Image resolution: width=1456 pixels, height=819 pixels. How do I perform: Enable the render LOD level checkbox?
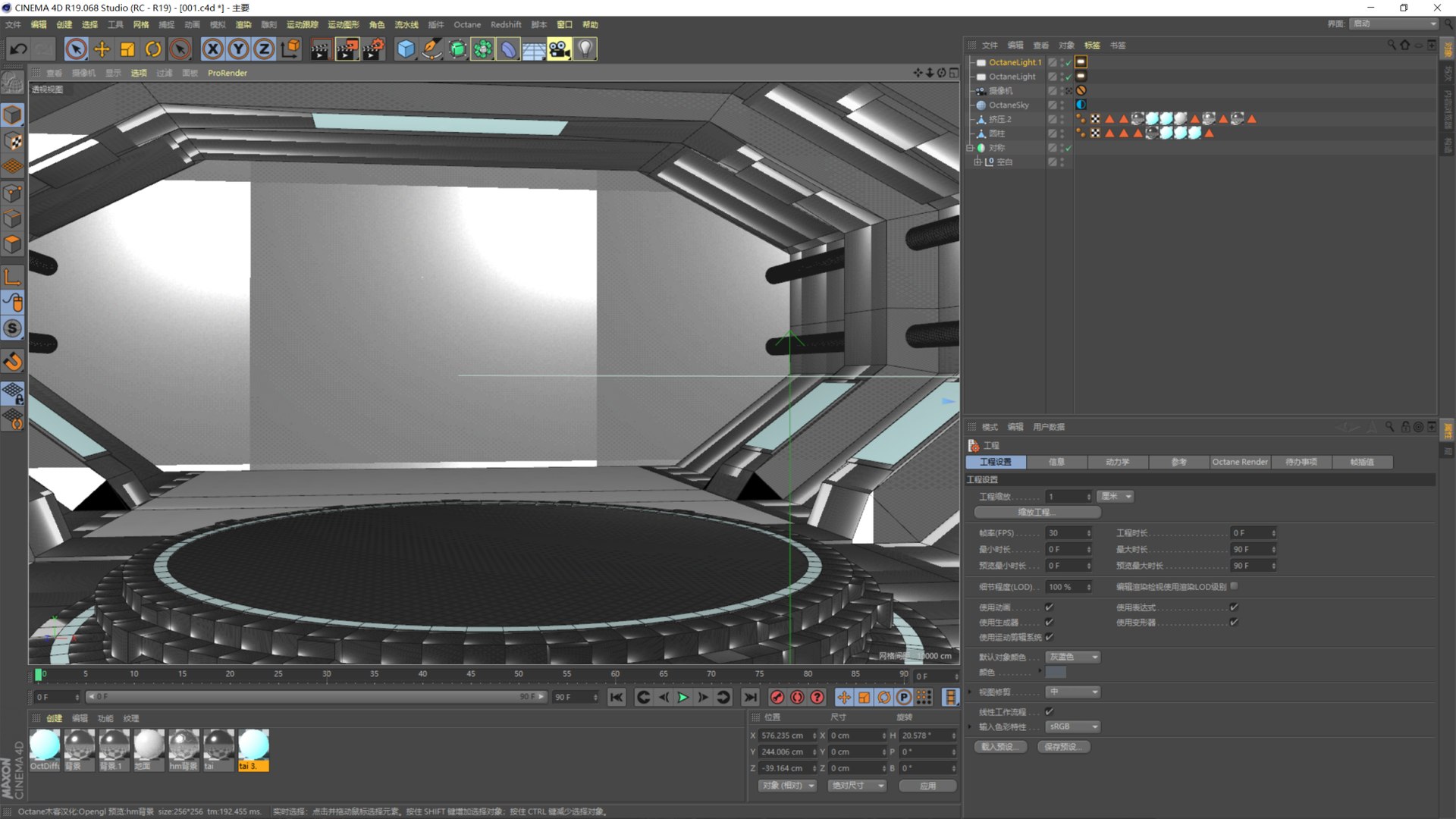tap(1235, 586)
